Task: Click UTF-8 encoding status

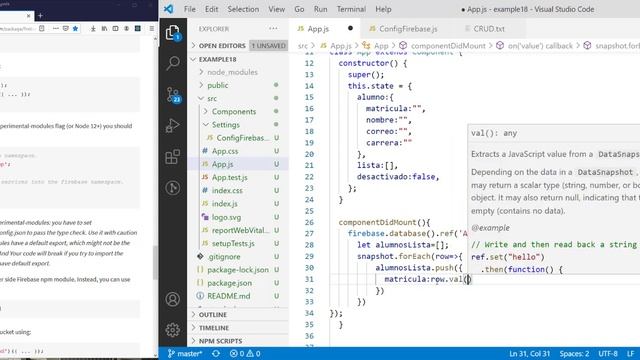Action: pyautogui.click(x=608, y=353)
